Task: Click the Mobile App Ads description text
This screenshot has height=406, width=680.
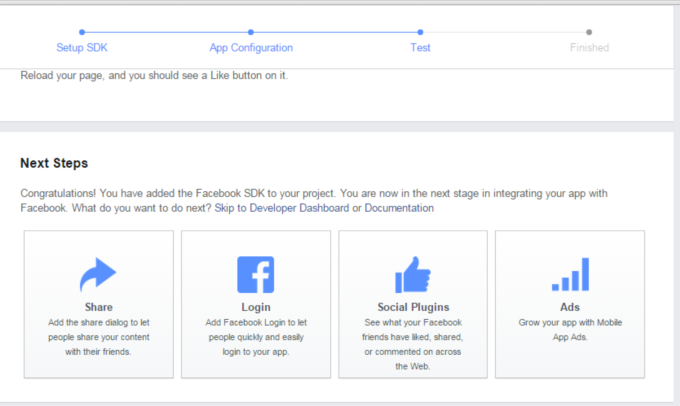Action: pyautogui.click(x=570, y=330)
